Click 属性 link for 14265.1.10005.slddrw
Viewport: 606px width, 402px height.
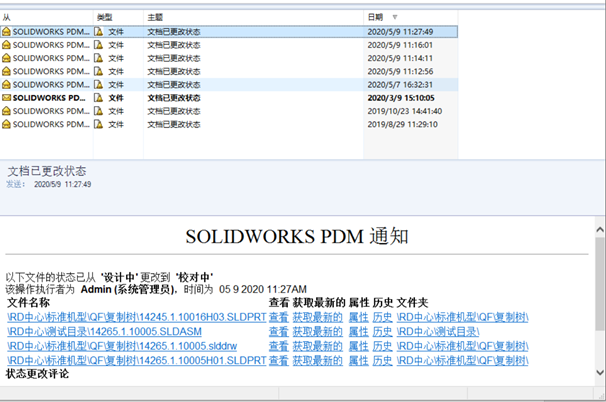(x=359, y=346)
